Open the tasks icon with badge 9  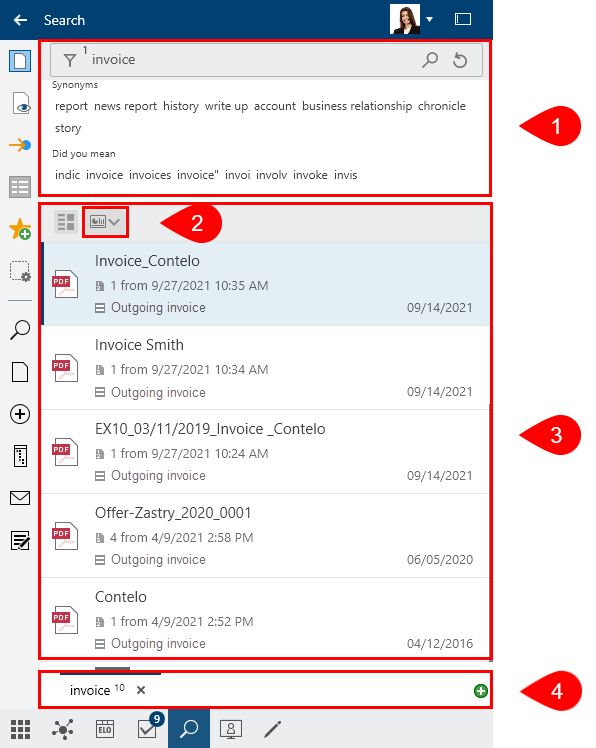coord(148,728)
